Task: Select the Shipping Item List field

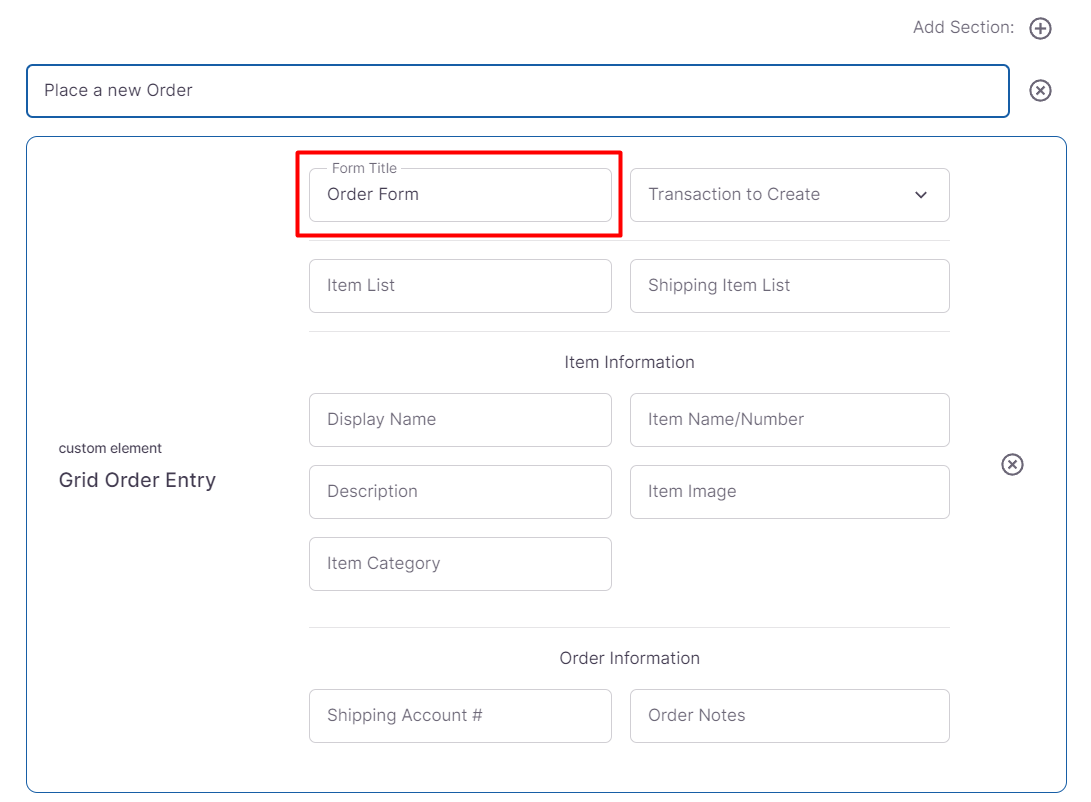Action: [x=789, y=286]
